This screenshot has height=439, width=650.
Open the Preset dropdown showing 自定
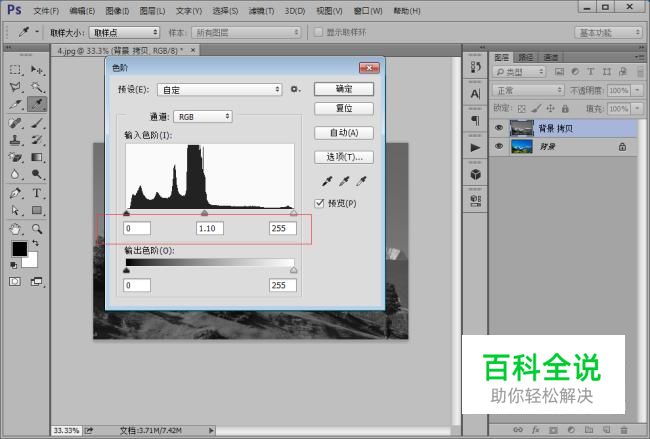tap(220, 90)
